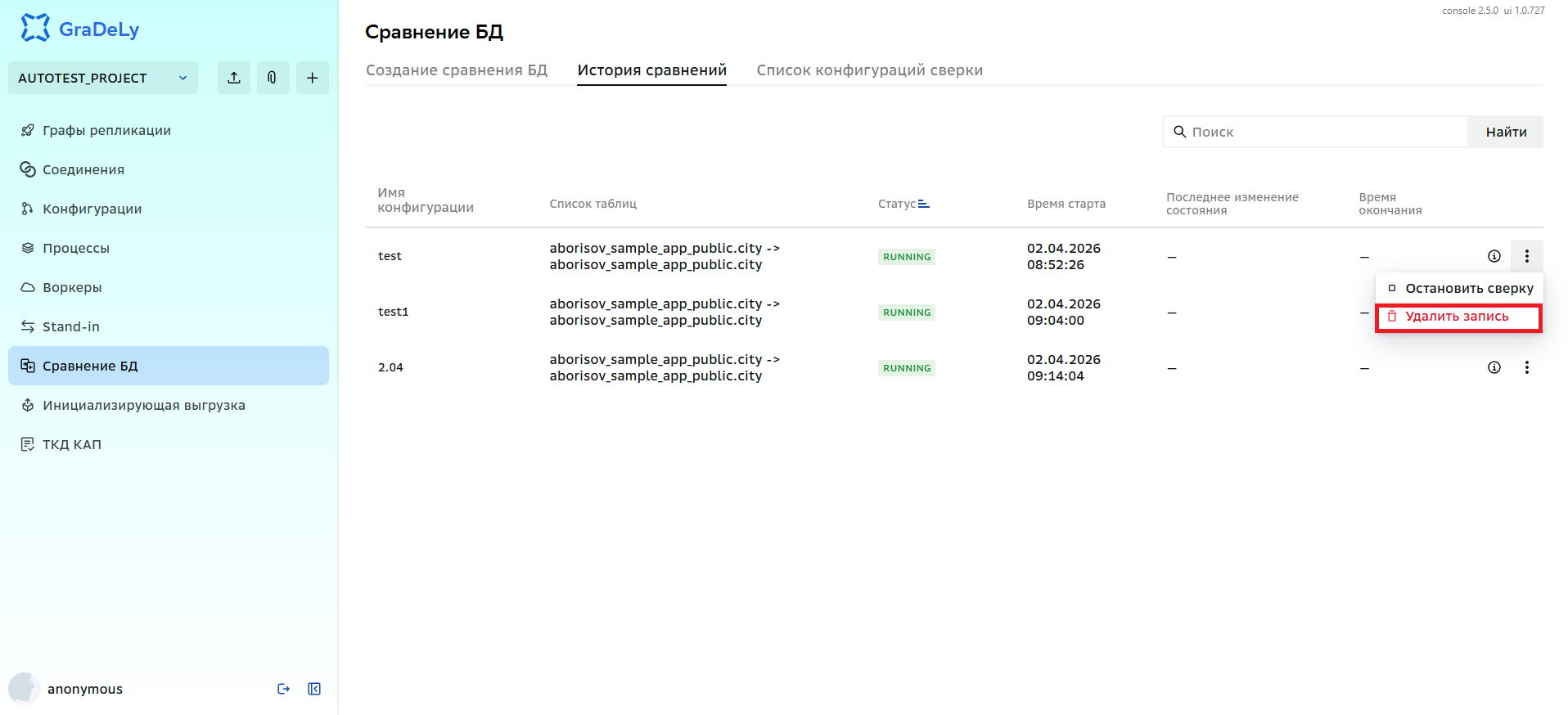Click start time 02.04.2026 08:52:26
Screen dimensions: 1568x715
pos(1064,256)
